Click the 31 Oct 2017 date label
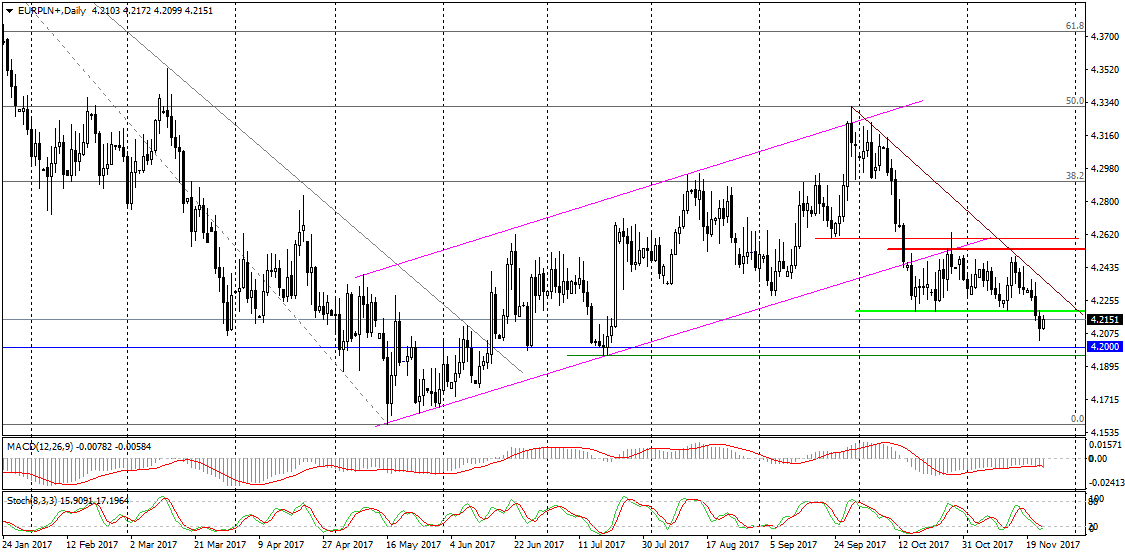 coord(987,545)
